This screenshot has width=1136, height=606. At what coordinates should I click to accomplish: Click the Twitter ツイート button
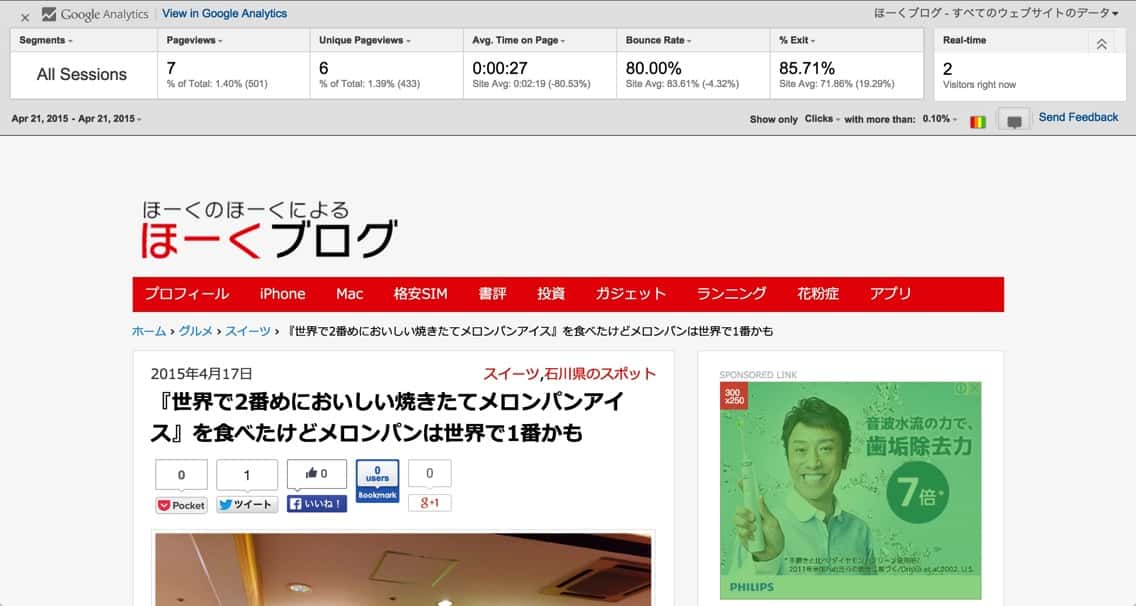point(247,505)
